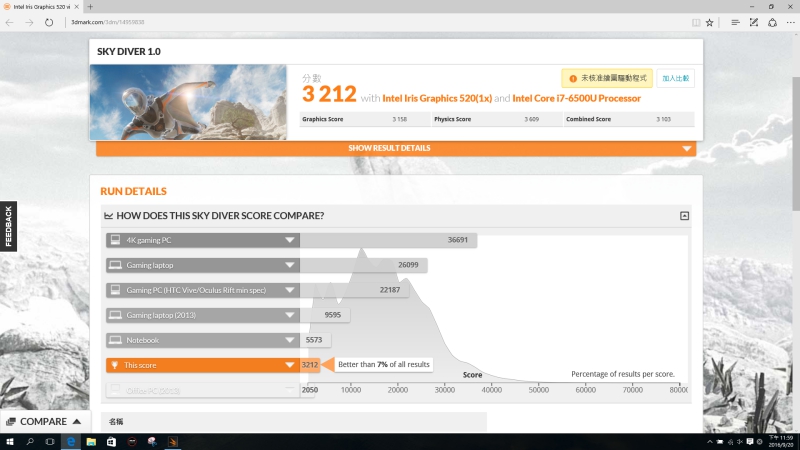Click Intel Iris Graphics 520(1x) link
800x450 pixels.
pos(437,98)
